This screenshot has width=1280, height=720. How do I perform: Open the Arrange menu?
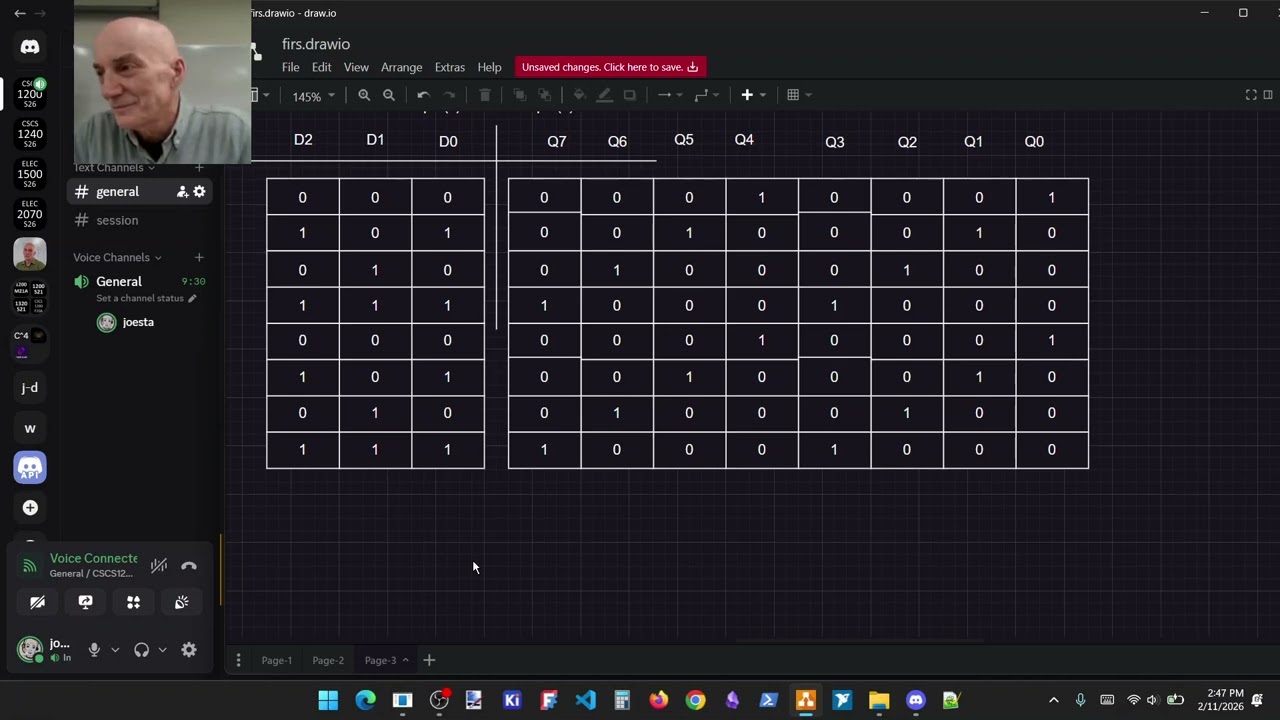coord(401,67)
